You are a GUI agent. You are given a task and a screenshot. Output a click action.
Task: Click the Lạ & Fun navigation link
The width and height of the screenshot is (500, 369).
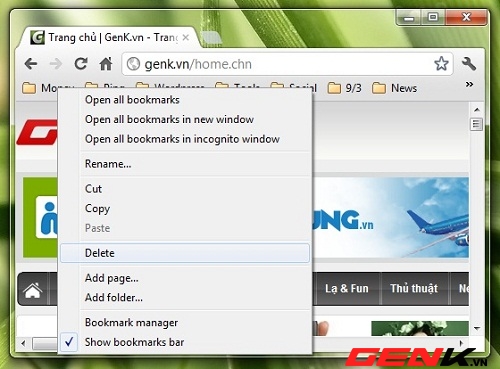[347, 288]
